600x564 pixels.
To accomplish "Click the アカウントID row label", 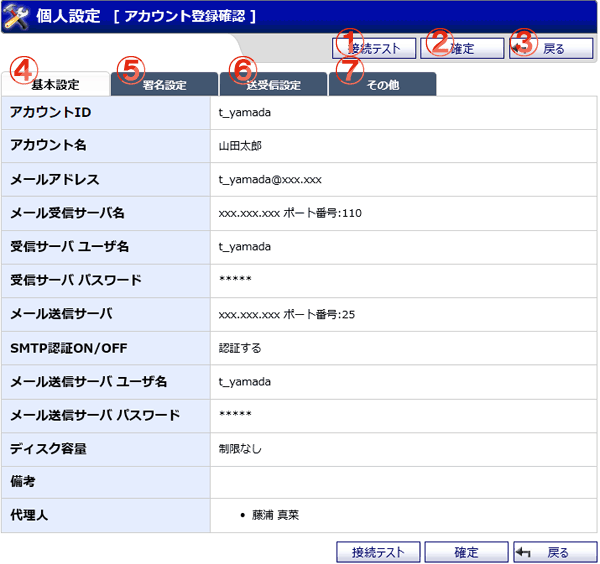I will point(50,112).
